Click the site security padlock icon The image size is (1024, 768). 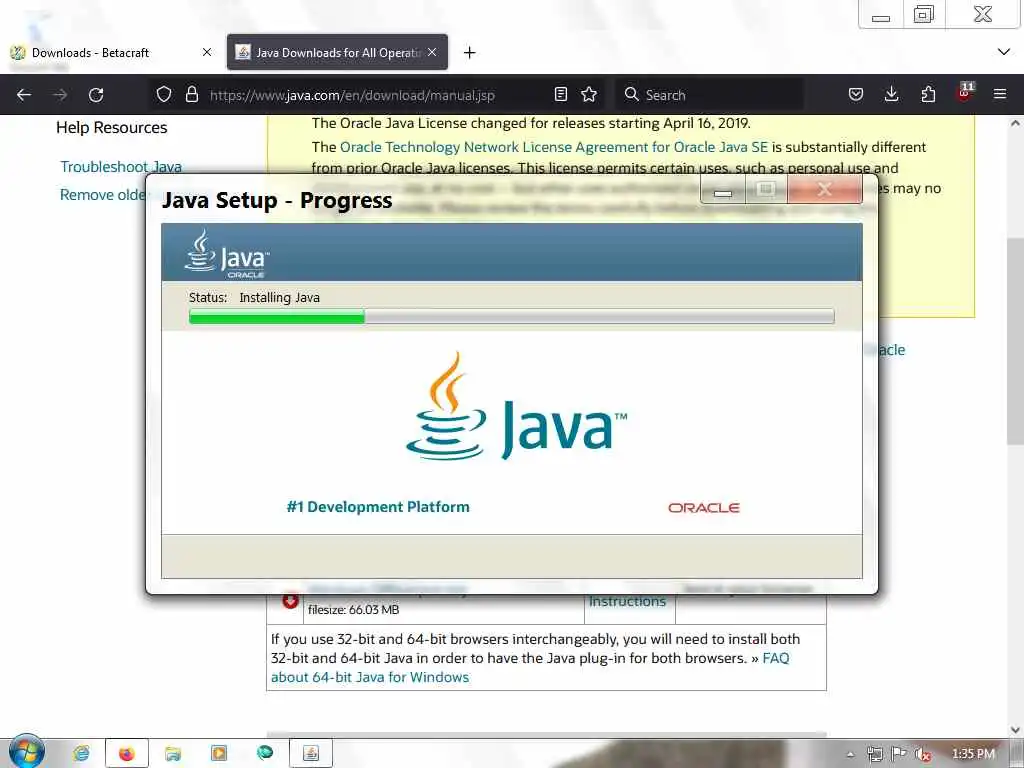coord(191,94)
